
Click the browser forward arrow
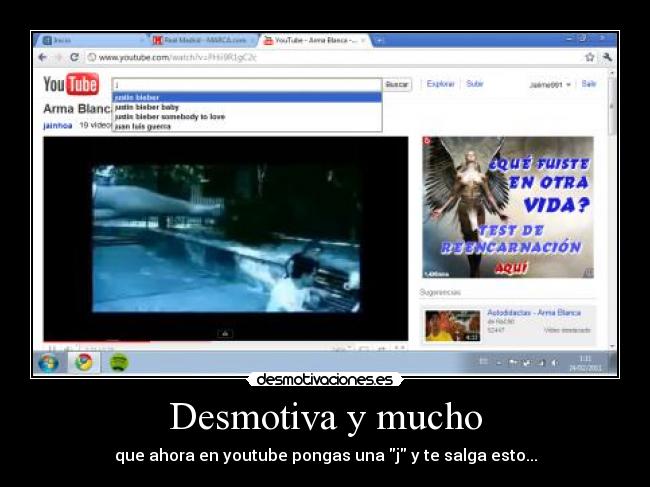[x=58, y=57]
